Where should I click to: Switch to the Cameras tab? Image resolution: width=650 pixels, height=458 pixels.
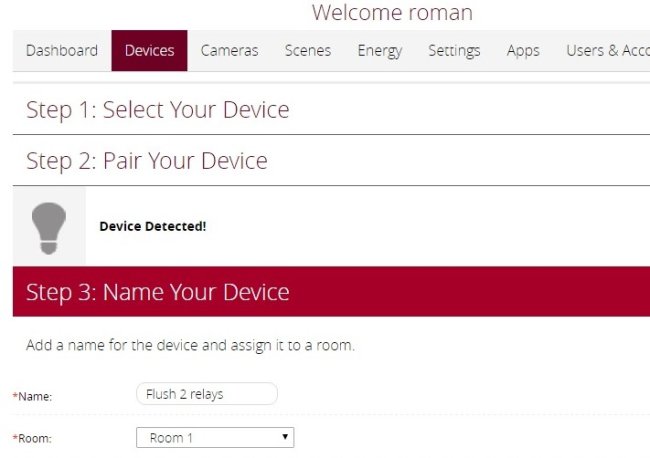click(229, 51)
